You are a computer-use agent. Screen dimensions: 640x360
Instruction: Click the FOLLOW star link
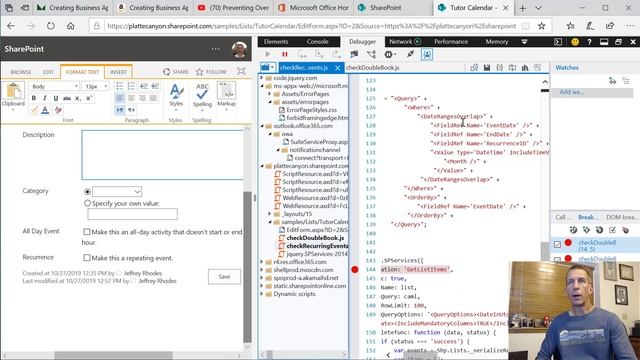click(211, 72)
